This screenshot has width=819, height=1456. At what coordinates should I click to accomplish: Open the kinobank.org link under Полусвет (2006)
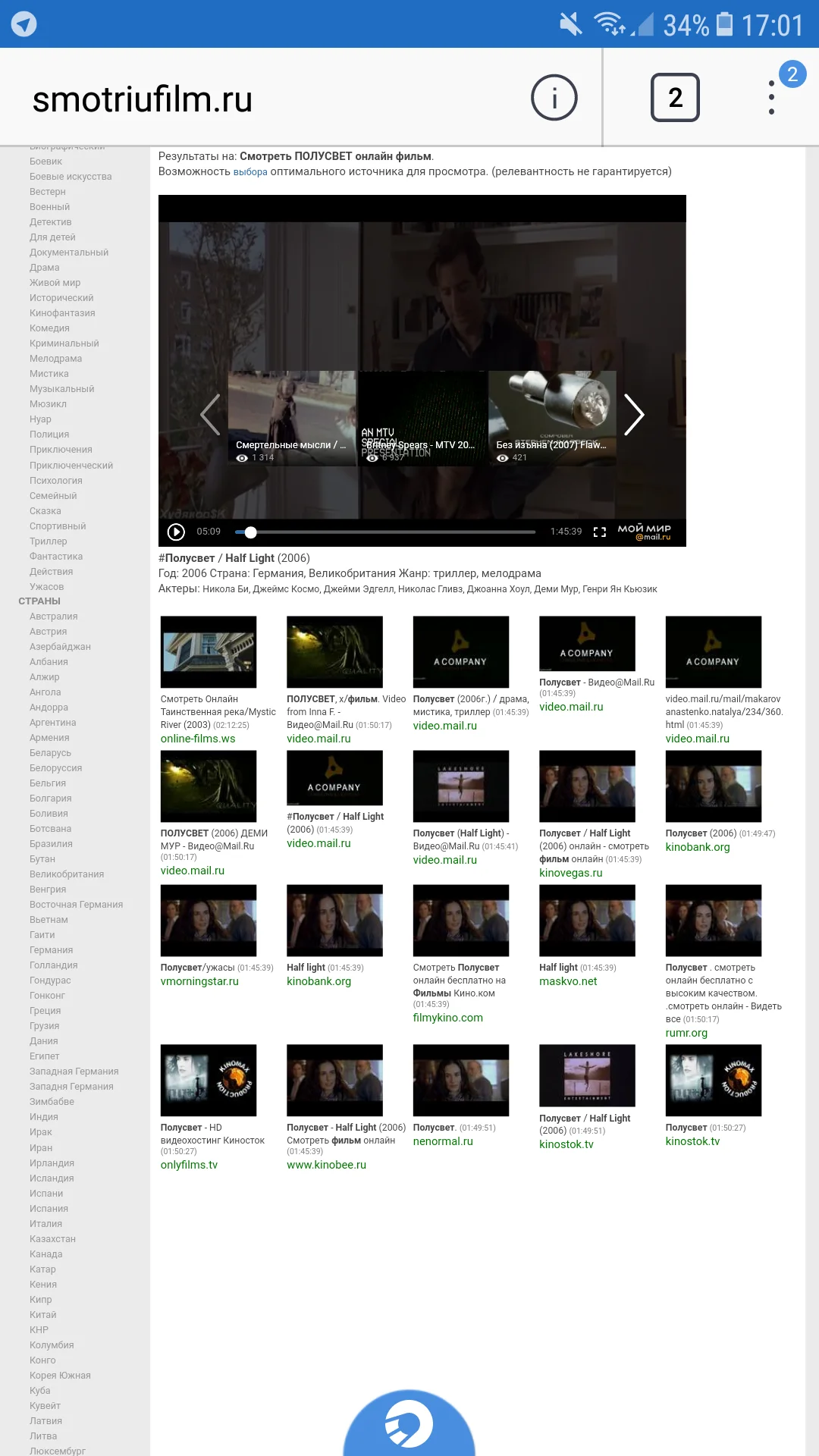[698, 847]
